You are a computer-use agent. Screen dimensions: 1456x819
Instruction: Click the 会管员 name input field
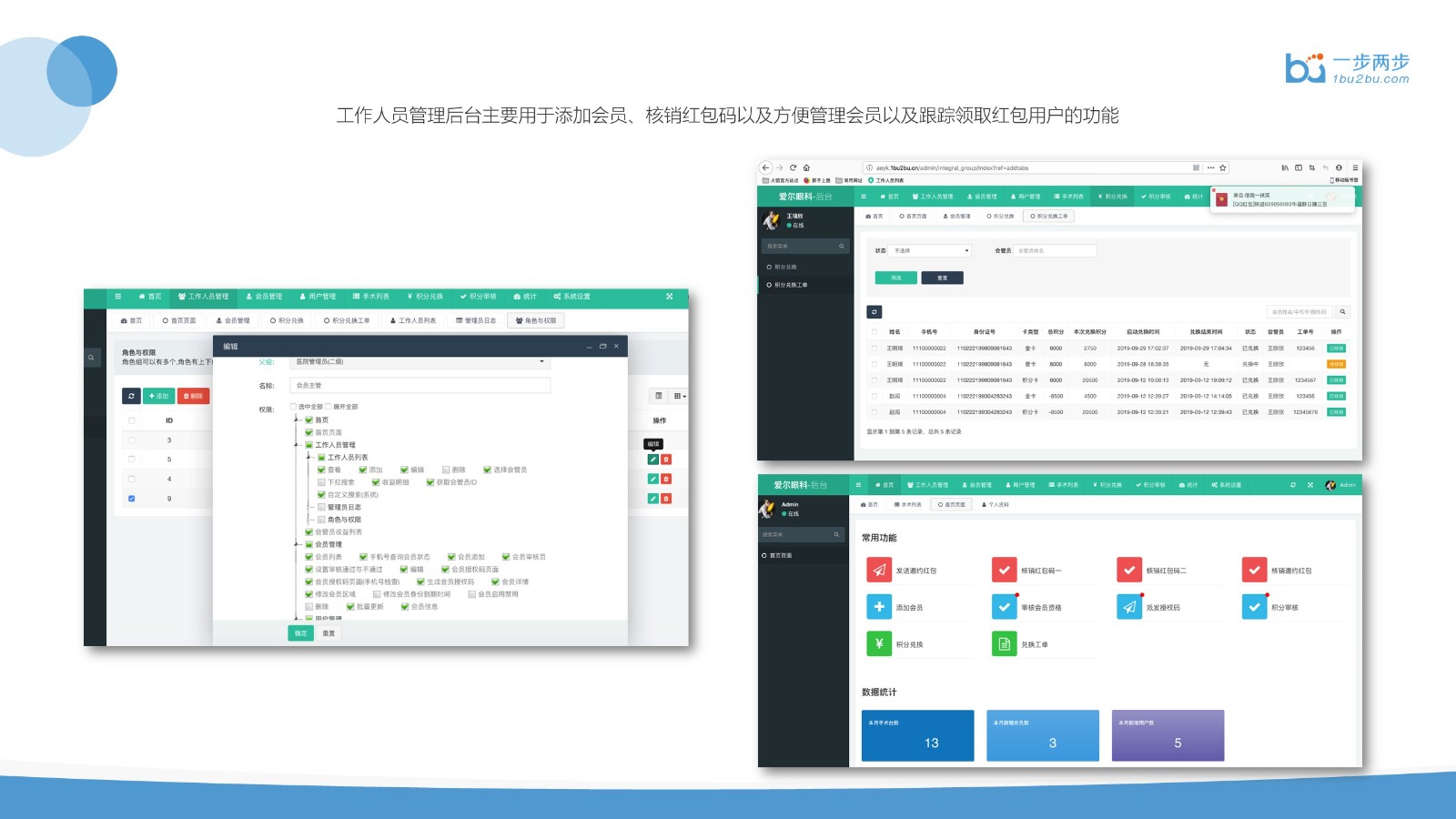click(1056, 250)
